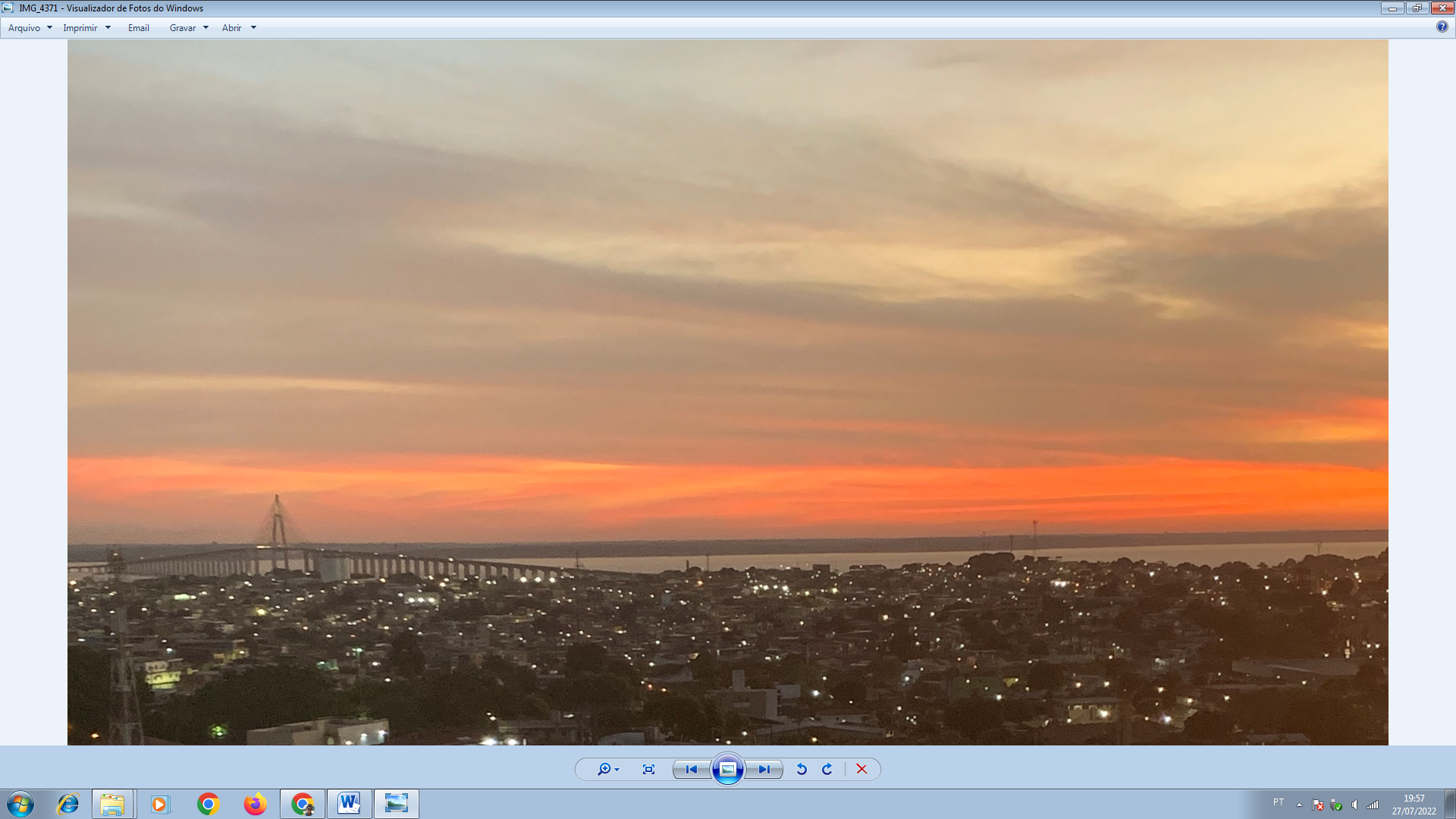Start the slide show

[727, 769]
